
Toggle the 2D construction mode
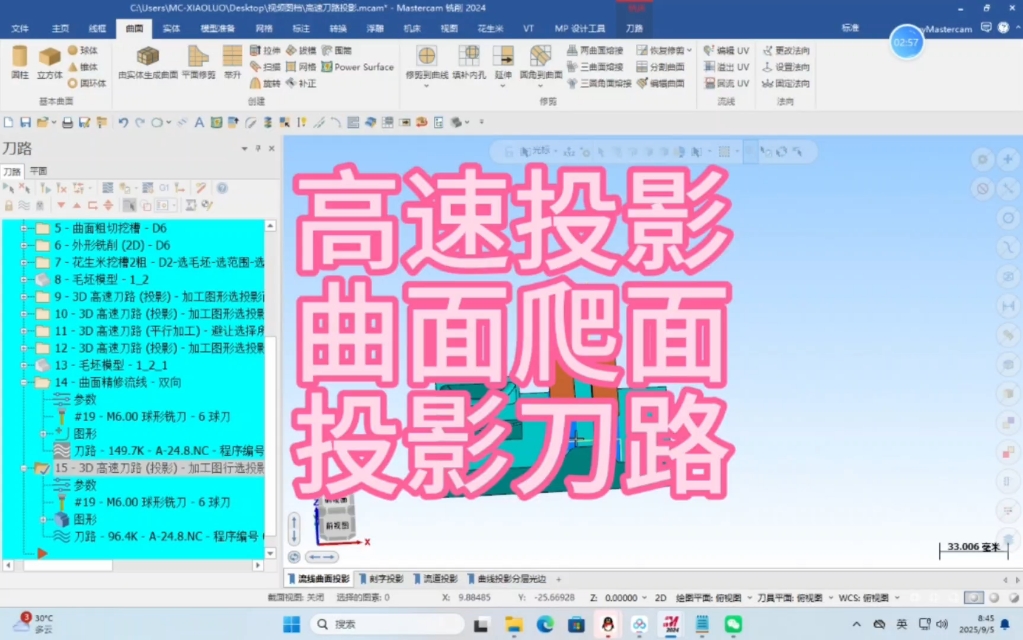click(x=660, y=598)
